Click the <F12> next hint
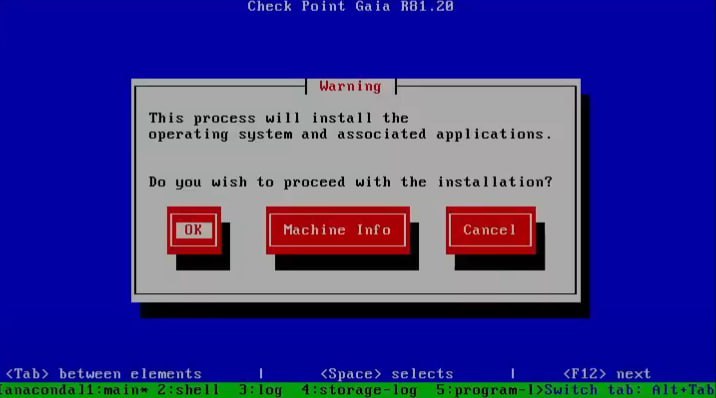 tap(607, 374)
